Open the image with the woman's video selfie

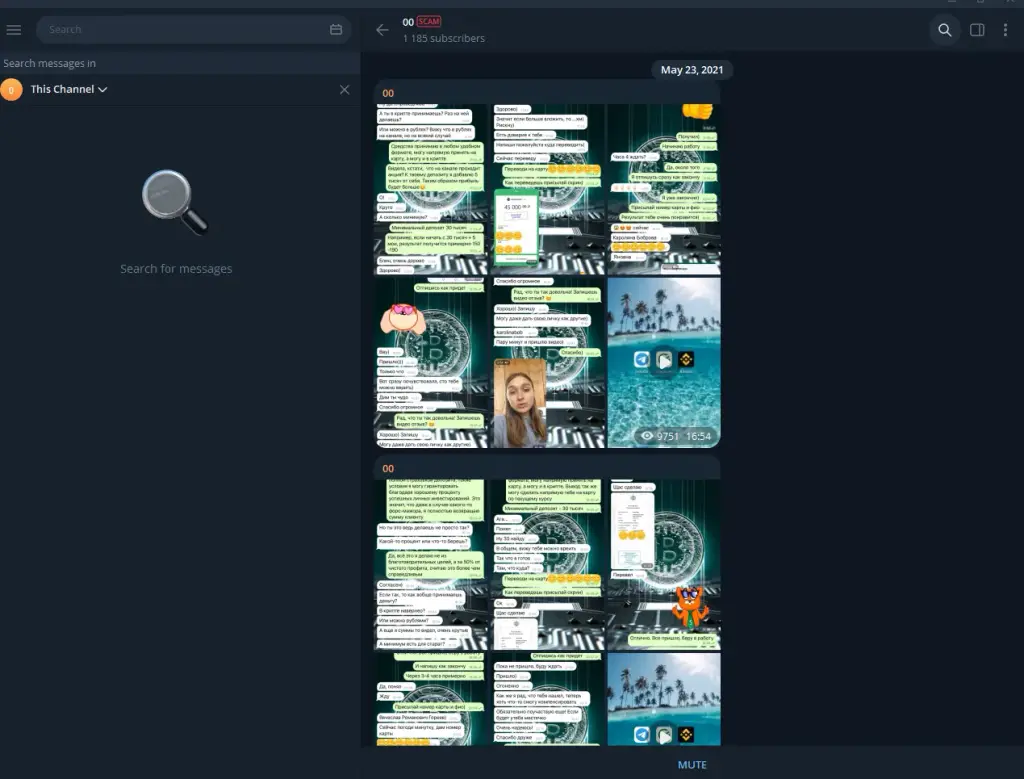pos(547,362)
